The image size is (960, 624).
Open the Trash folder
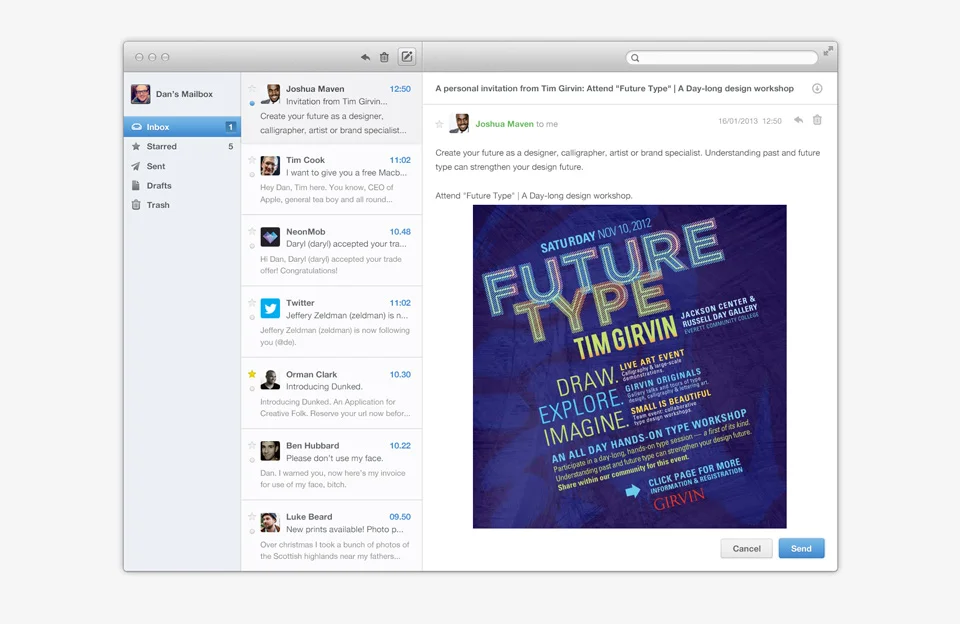point(182,205)
